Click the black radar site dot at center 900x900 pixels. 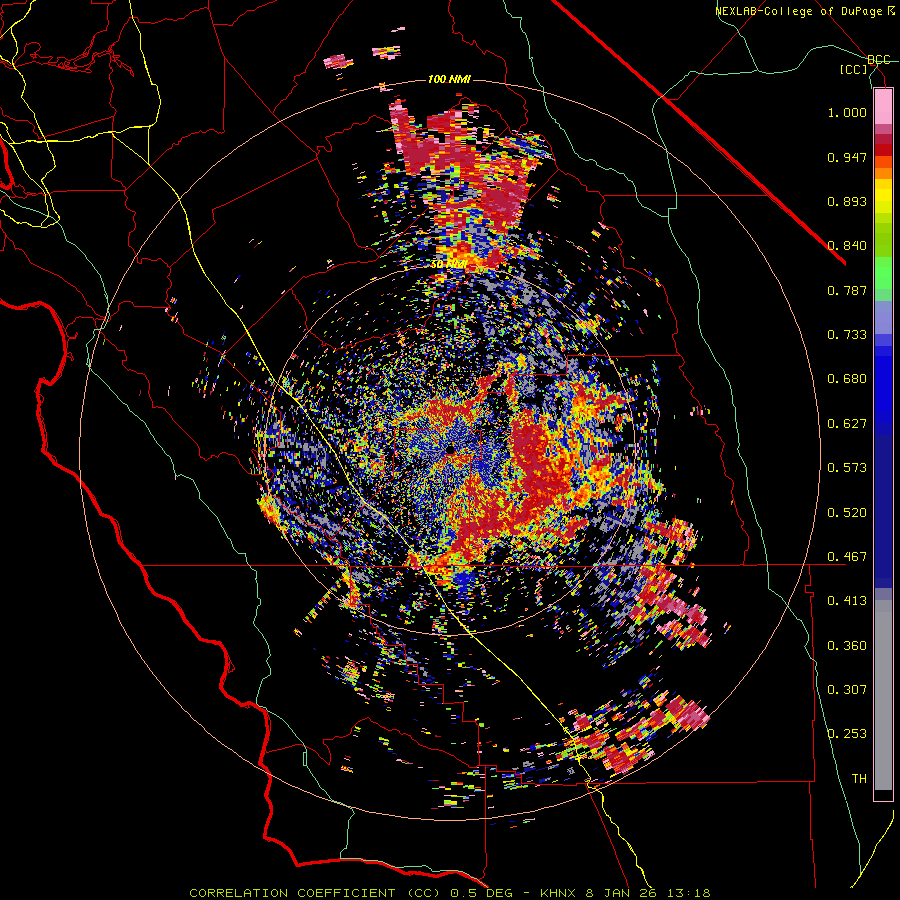(x=451, y=450)
